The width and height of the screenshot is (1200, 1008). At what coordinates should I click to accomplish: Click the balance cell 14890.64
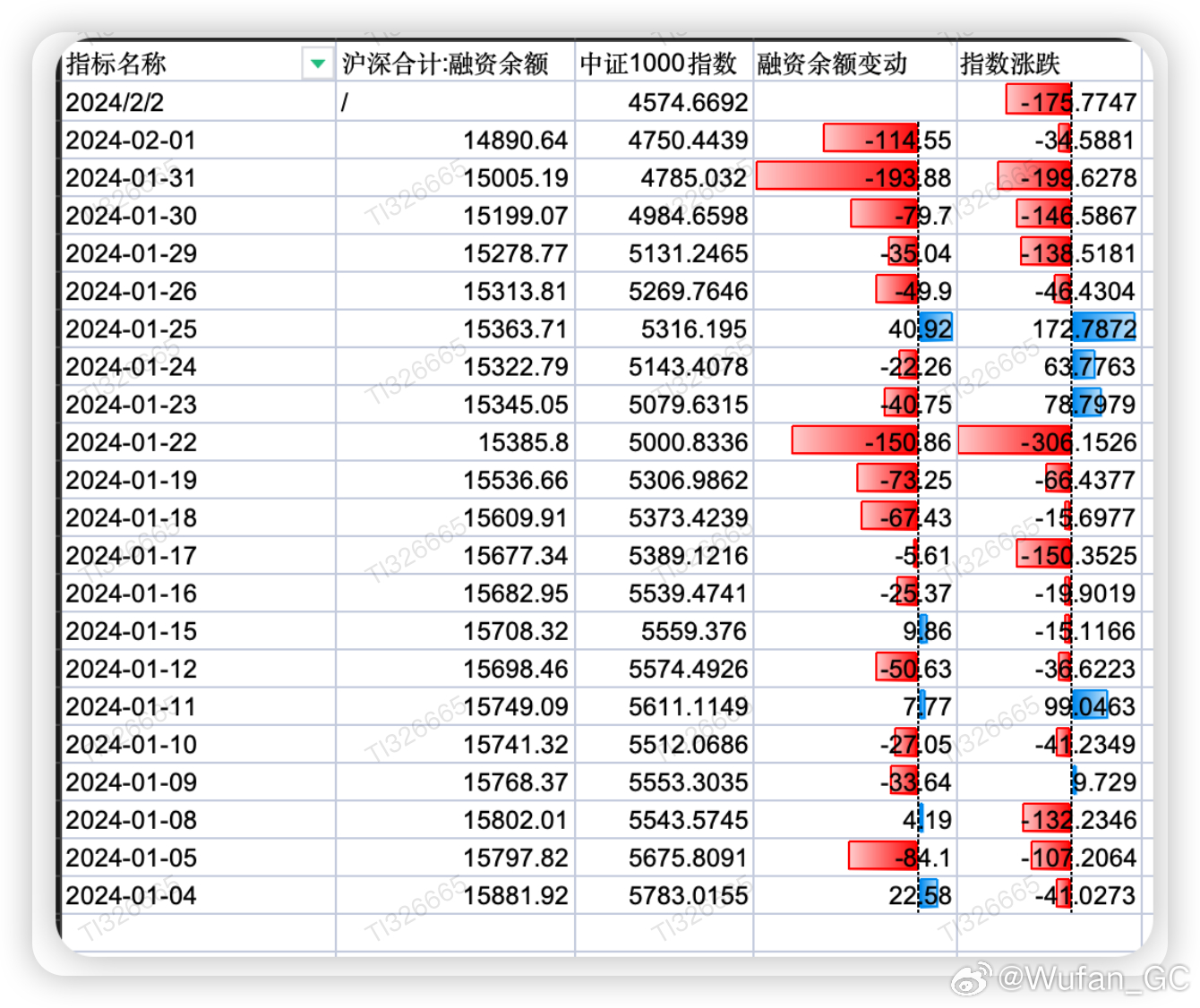point(455,140)
